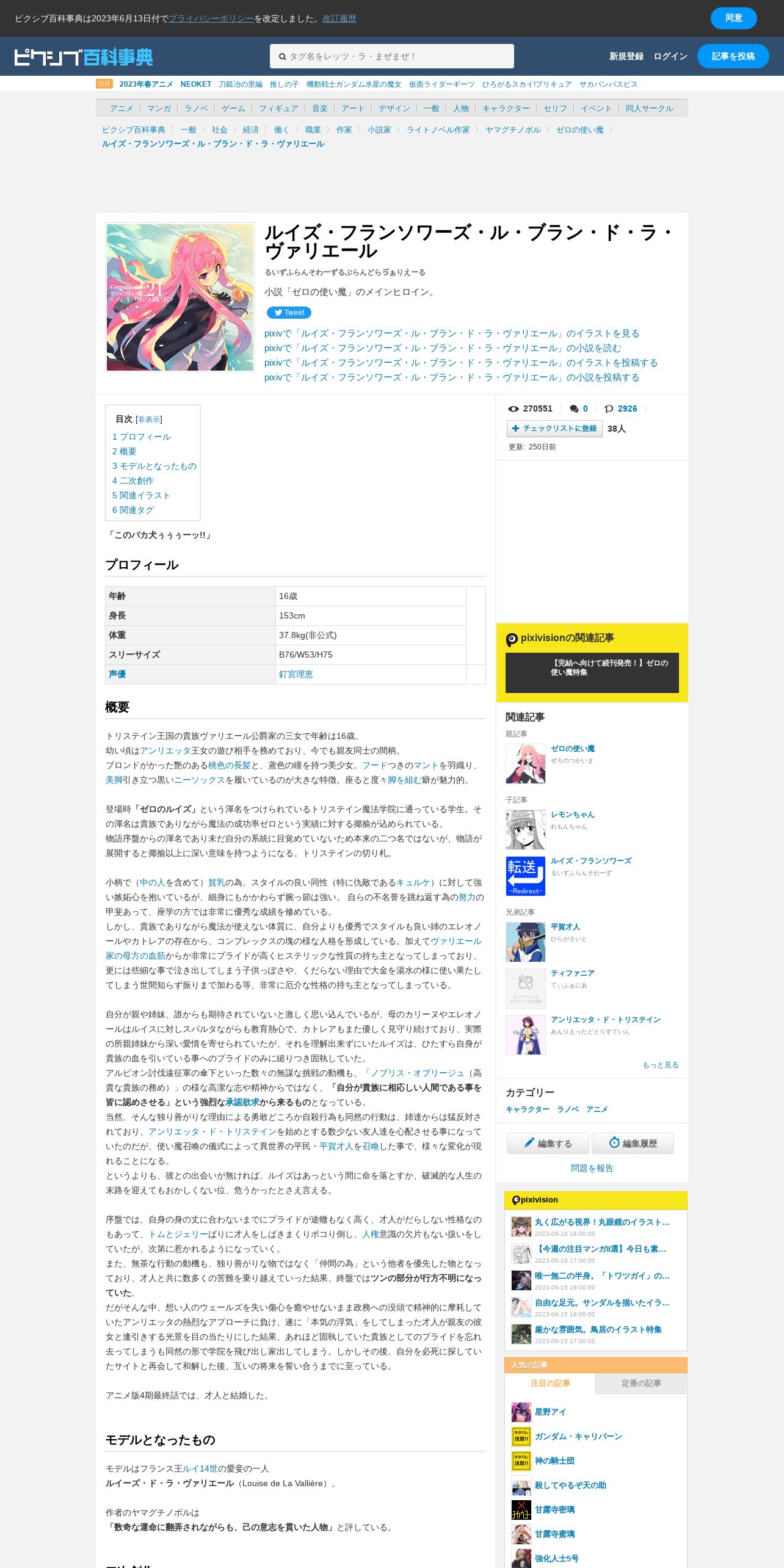784x1568 pixels.
Task: Click ラノベ category tag in sidebar
Action: pyautogui.click(x=567, y=1109)
